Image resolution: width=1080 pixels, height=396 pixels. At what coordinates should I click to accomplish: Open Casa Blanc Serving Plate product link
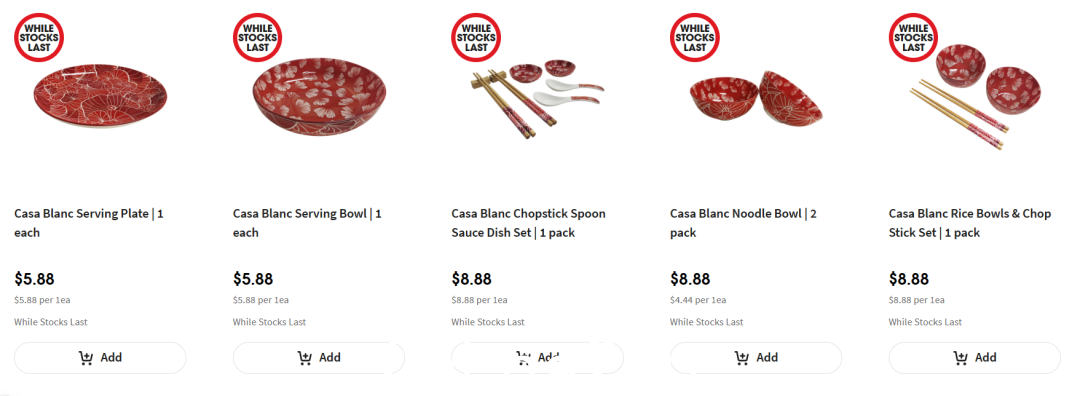point(89,223)
